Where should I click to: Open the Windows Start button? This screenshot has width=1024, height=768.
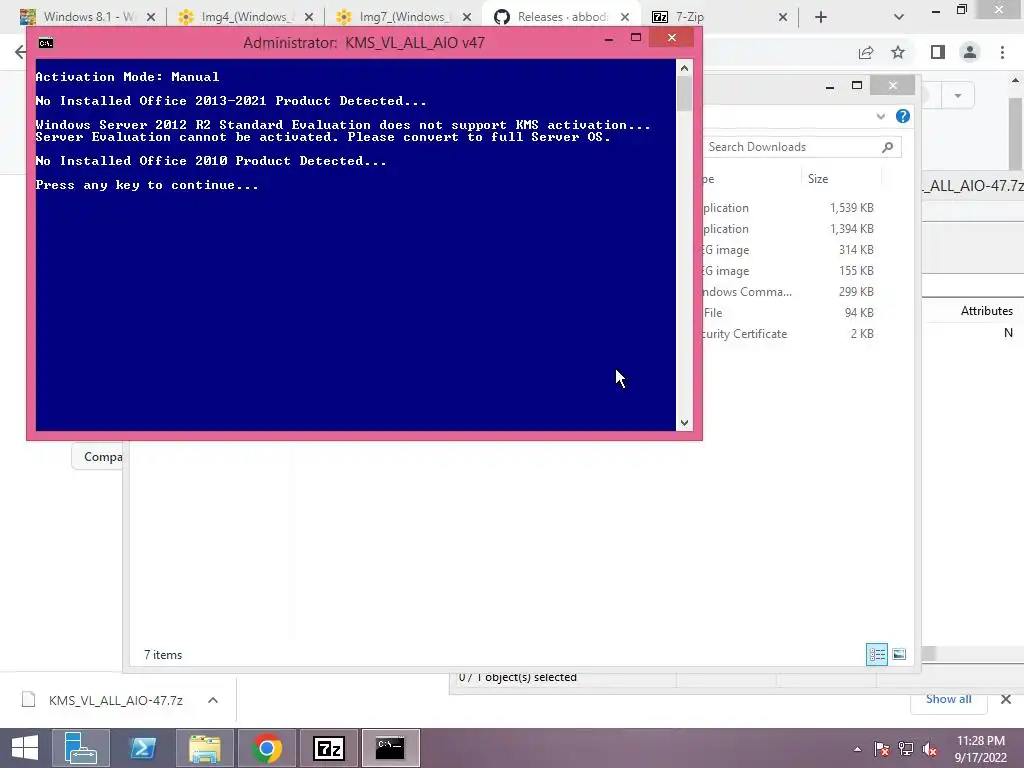pos(25,748)
